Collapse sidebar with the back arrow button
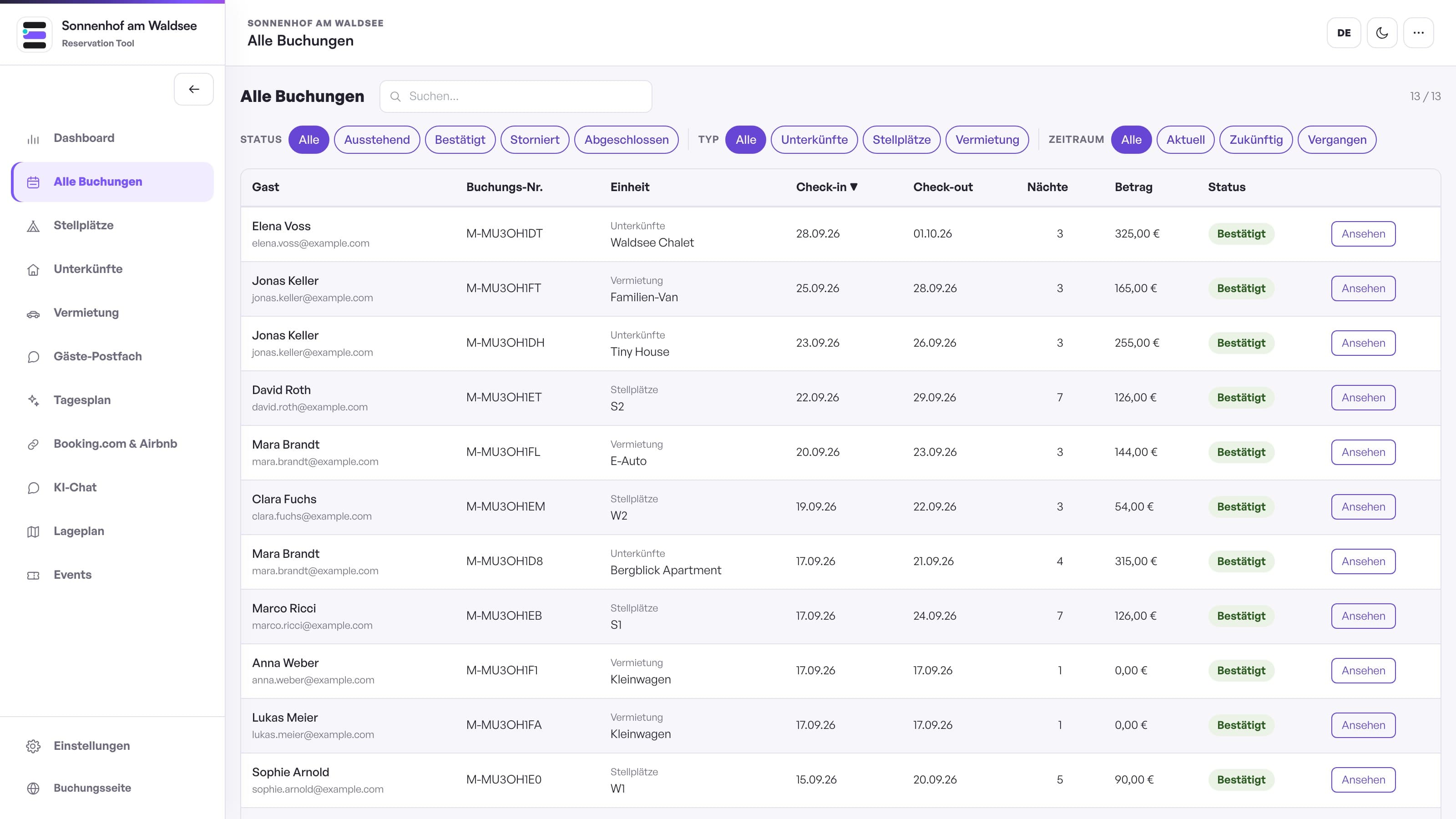 coord(194,89)
